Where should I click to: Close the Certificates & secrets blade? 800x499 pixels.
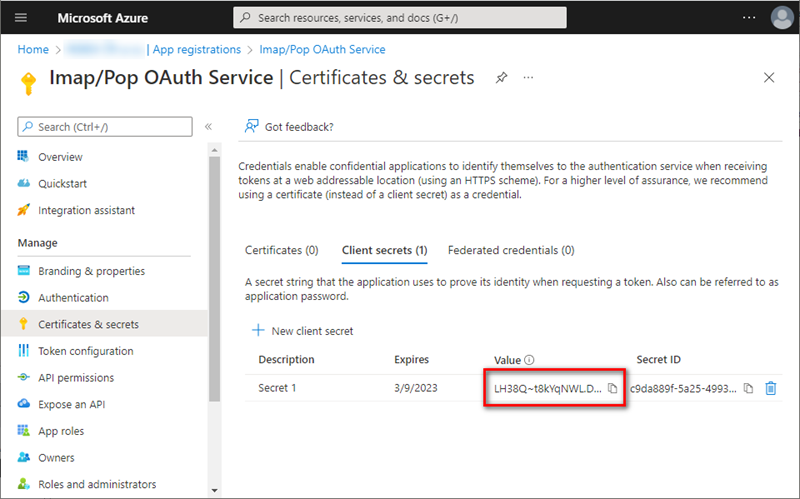tap(769, 78)
